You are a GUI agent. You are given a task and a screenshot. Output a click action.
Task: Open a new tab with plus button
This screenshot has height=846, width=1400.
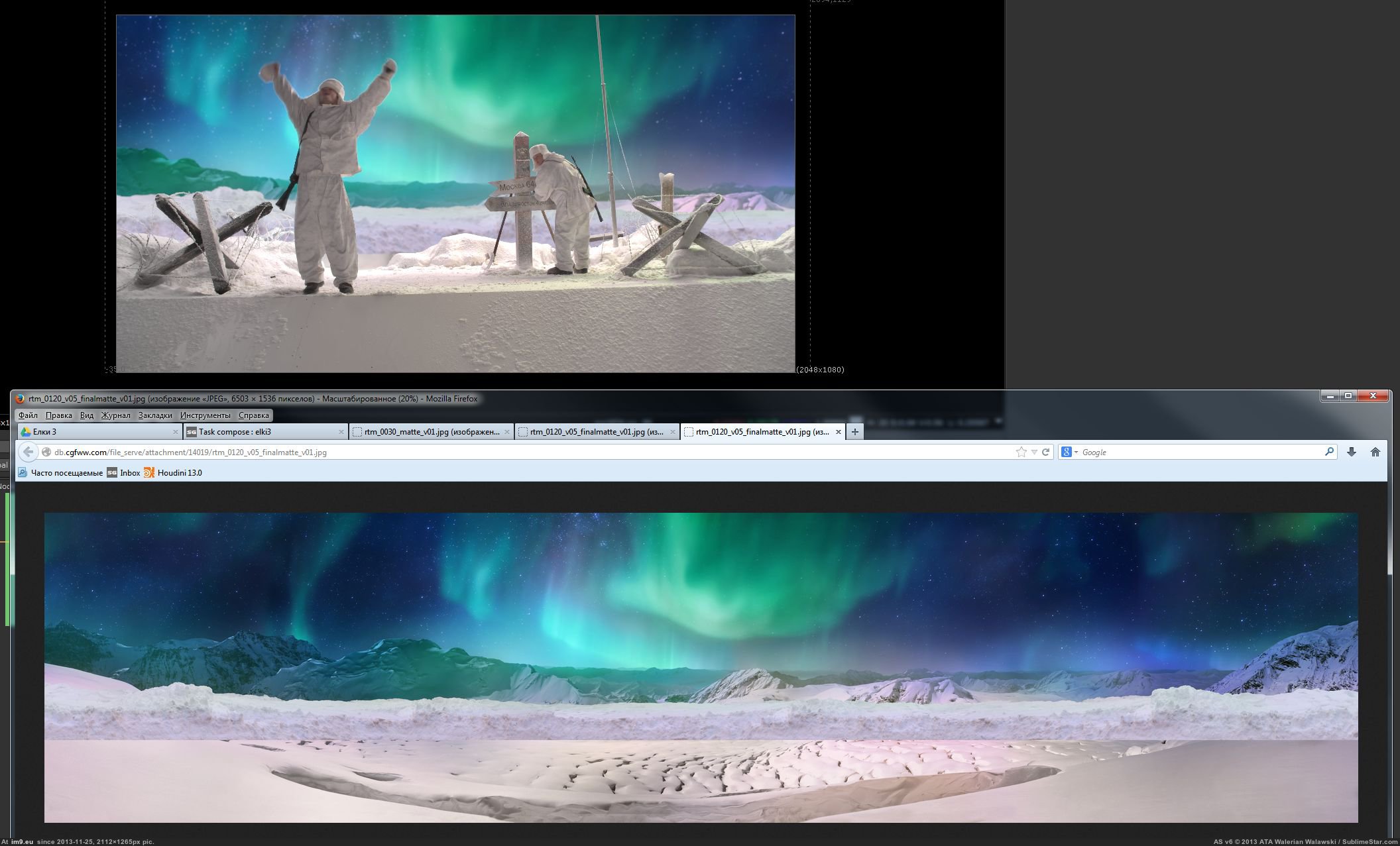pos(854,432)
